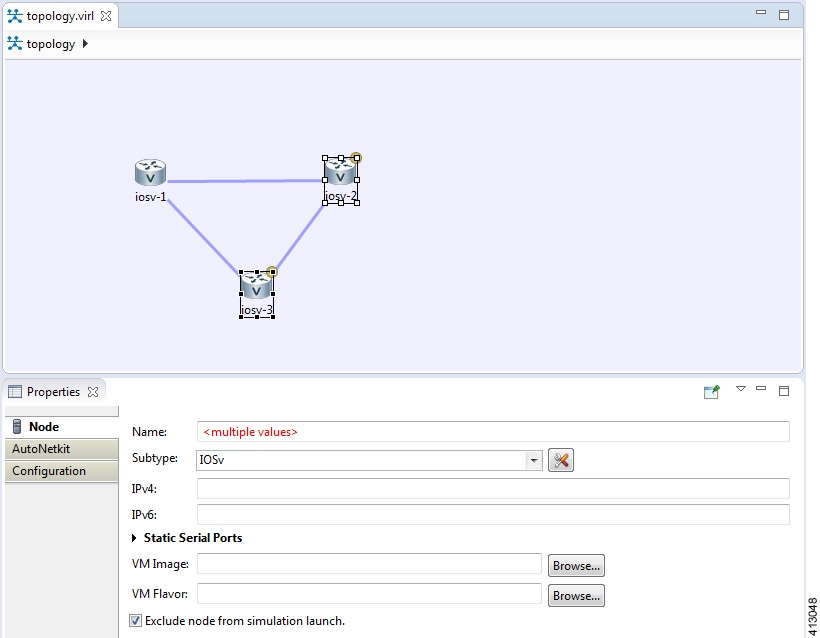Image resolution: width=820 pixels, height=638 pixels.
Task: Expand the Static Serial Ports section
Action: (133, 538)
